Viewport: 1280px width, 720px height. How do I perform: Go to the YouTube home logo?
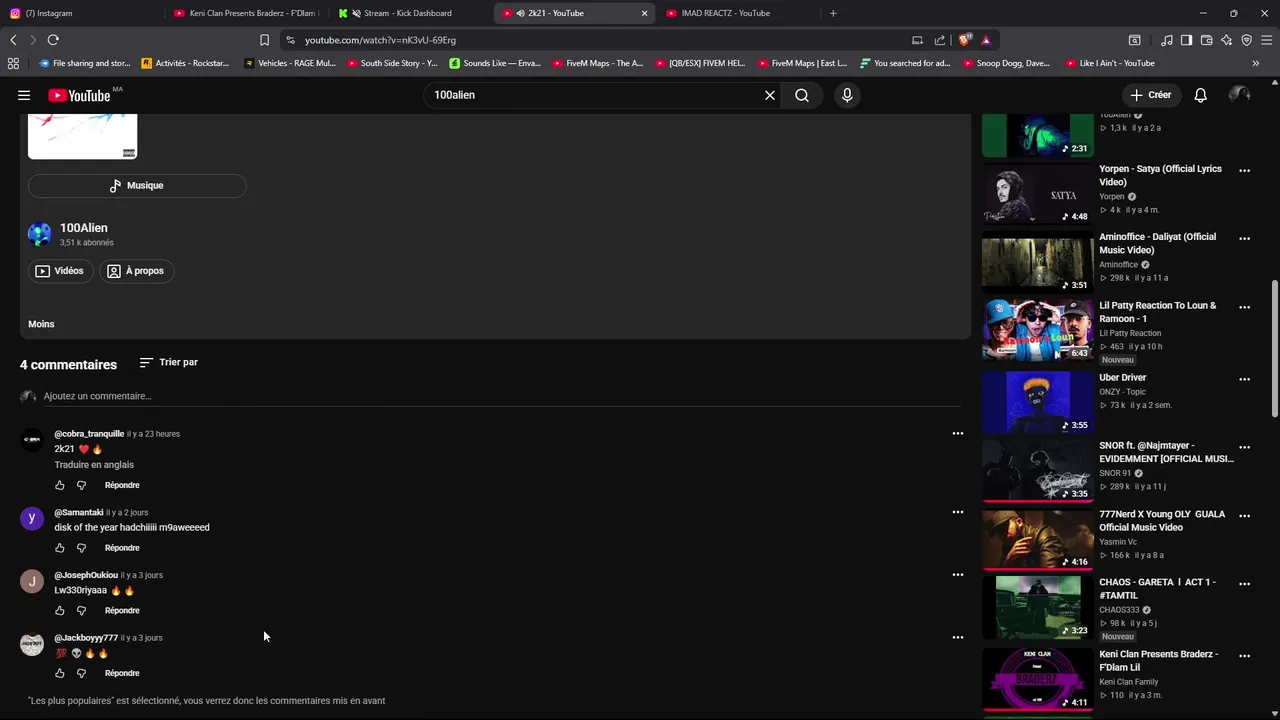click(79, 95)
